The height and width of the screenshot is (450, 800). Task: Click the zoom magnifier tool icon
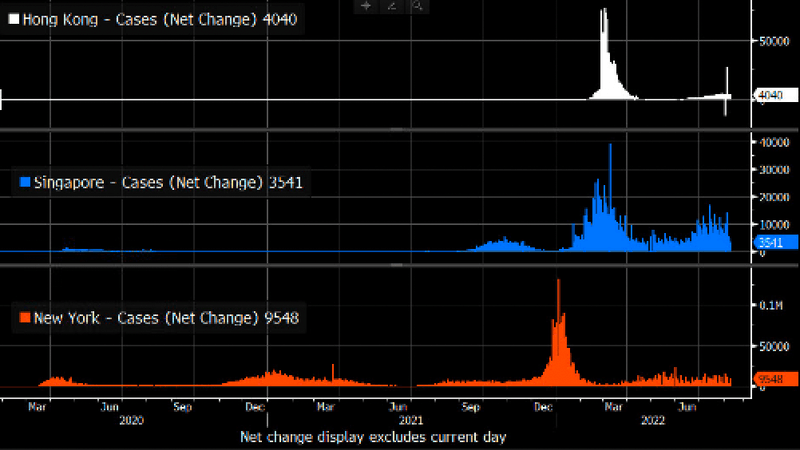pos(416,6)
